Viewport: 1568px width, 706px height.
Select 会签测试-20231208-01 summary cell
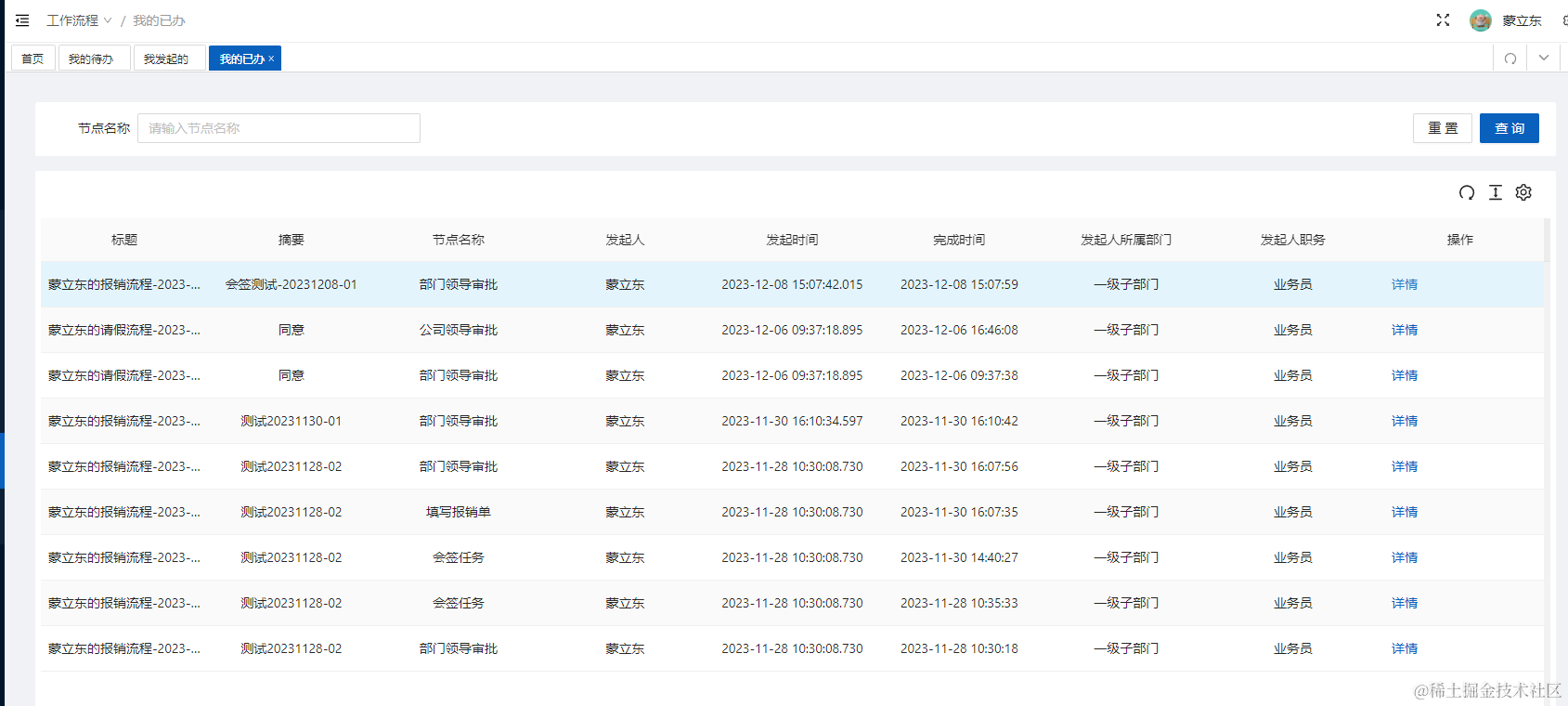(292, 284)
